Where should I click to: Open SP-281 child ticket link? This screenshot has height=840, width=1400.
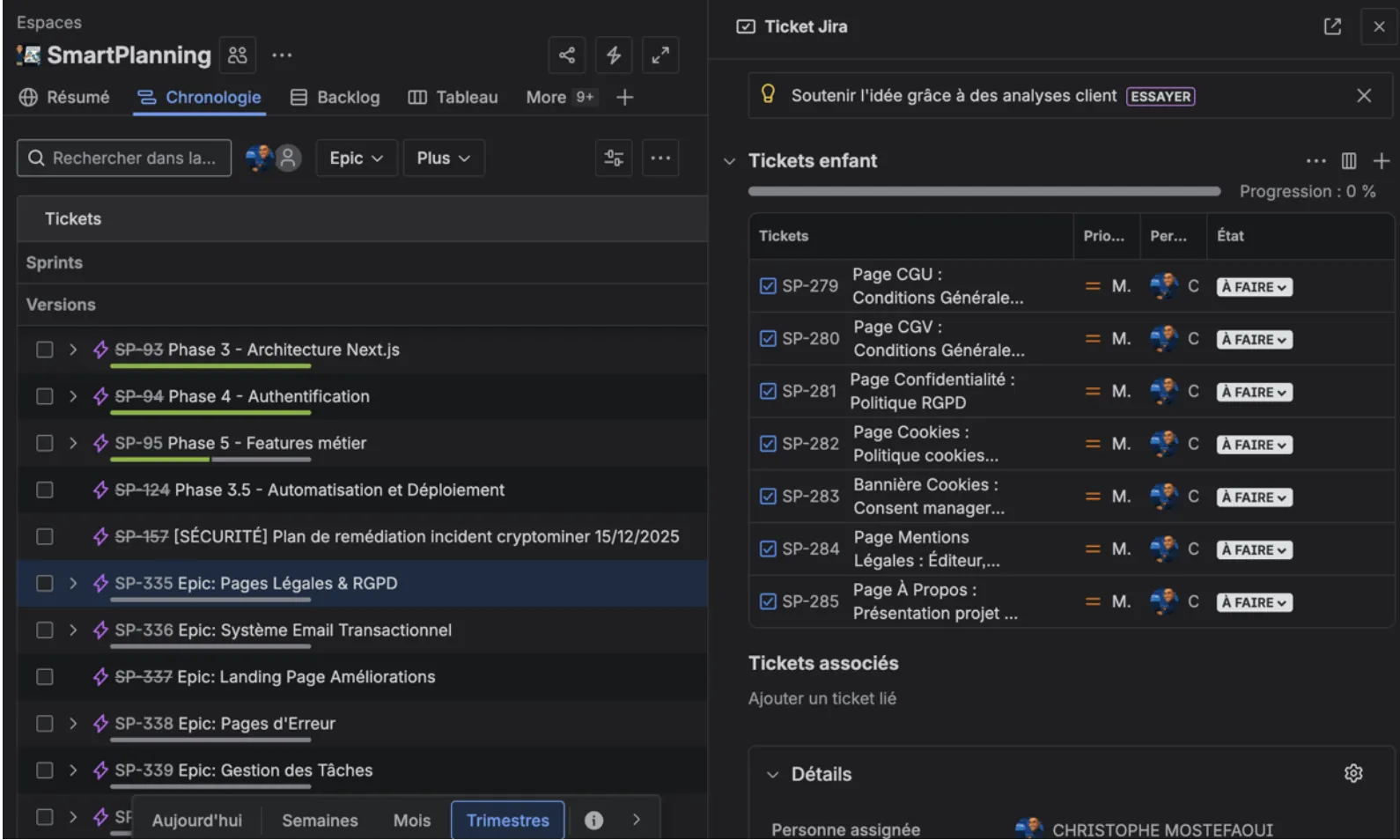[x=809, y=391]
